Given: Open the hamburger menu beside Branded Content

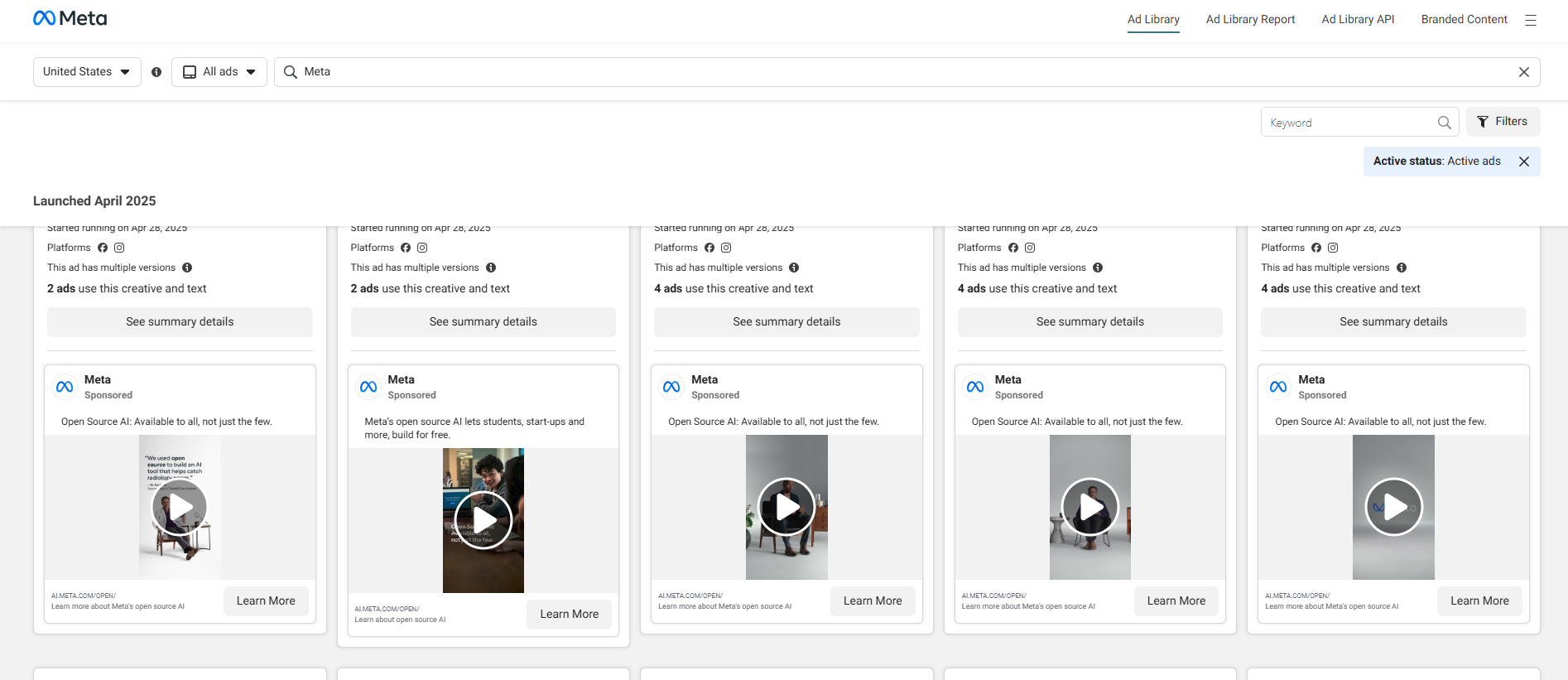Looking at the screenshot, I should tap(1531, 20).
